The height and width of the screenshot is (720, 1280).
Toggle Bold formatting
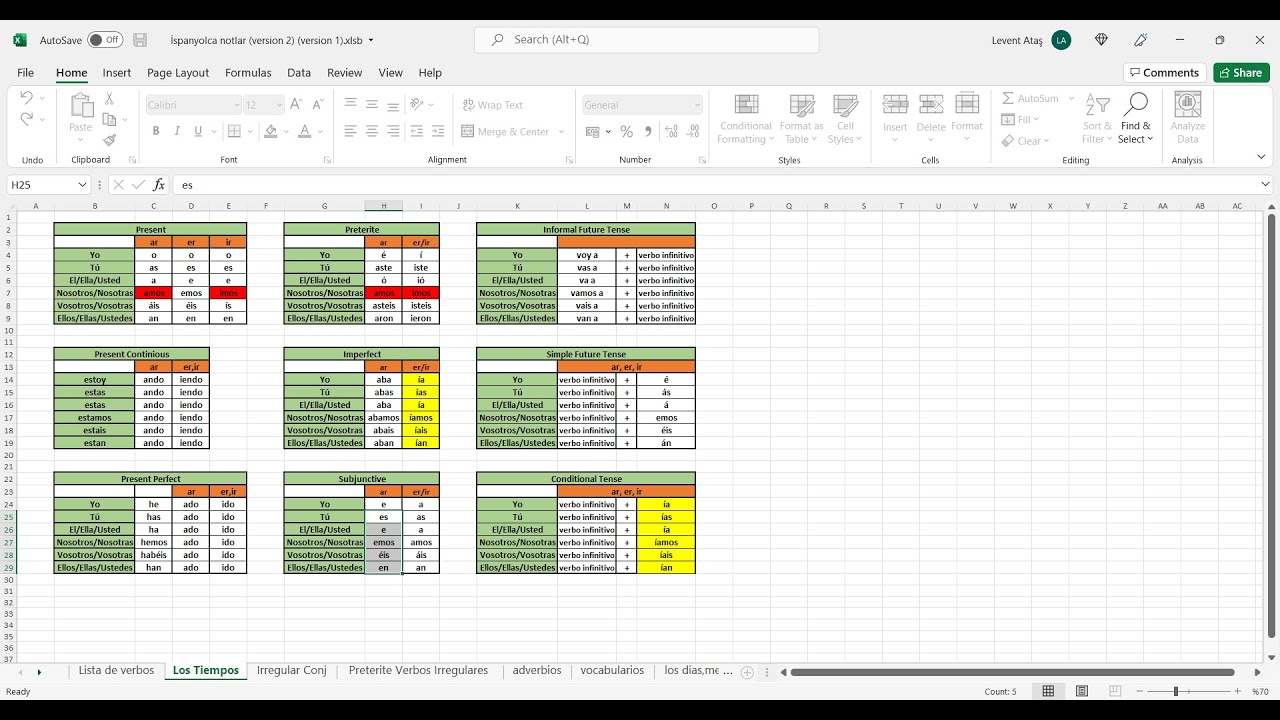tap(156, 131)
